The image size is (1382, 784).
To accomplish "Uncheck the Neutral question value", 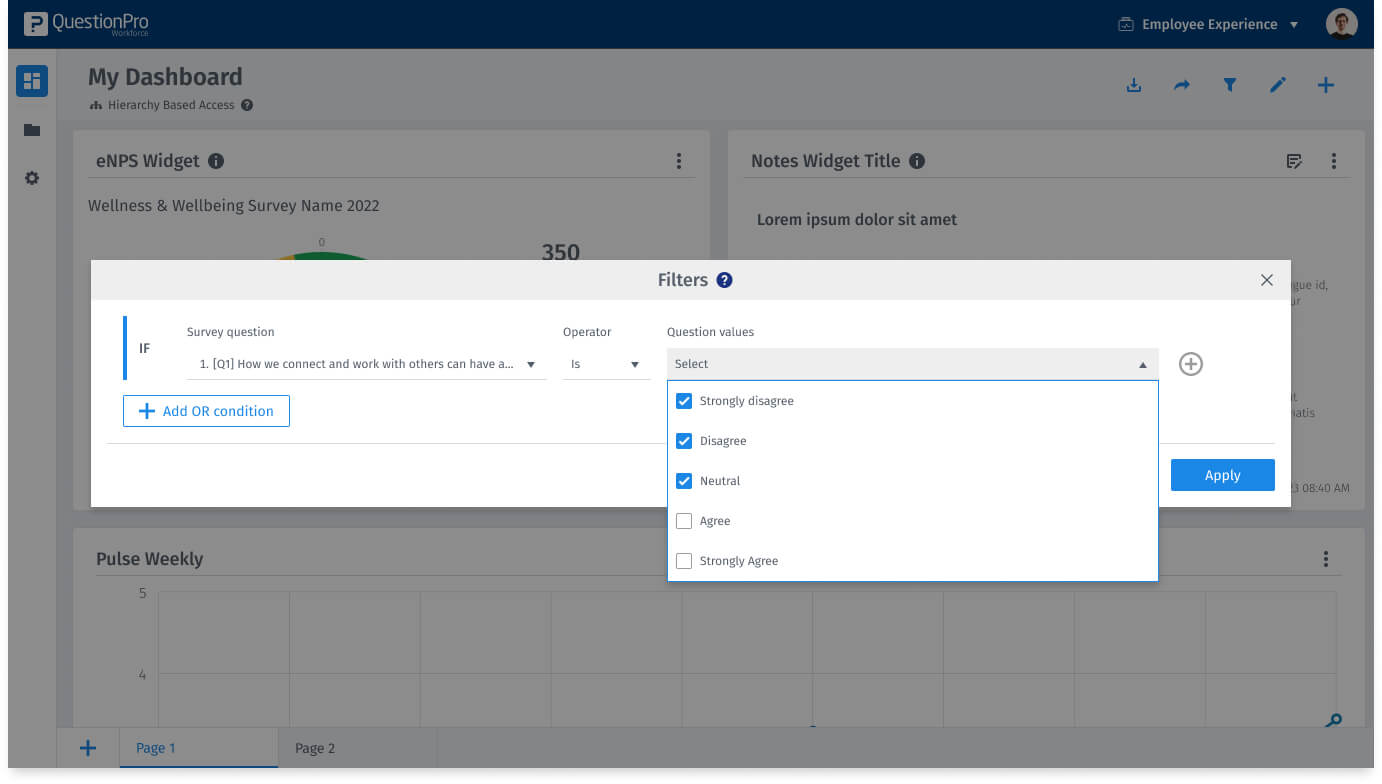I will [684, 481].
